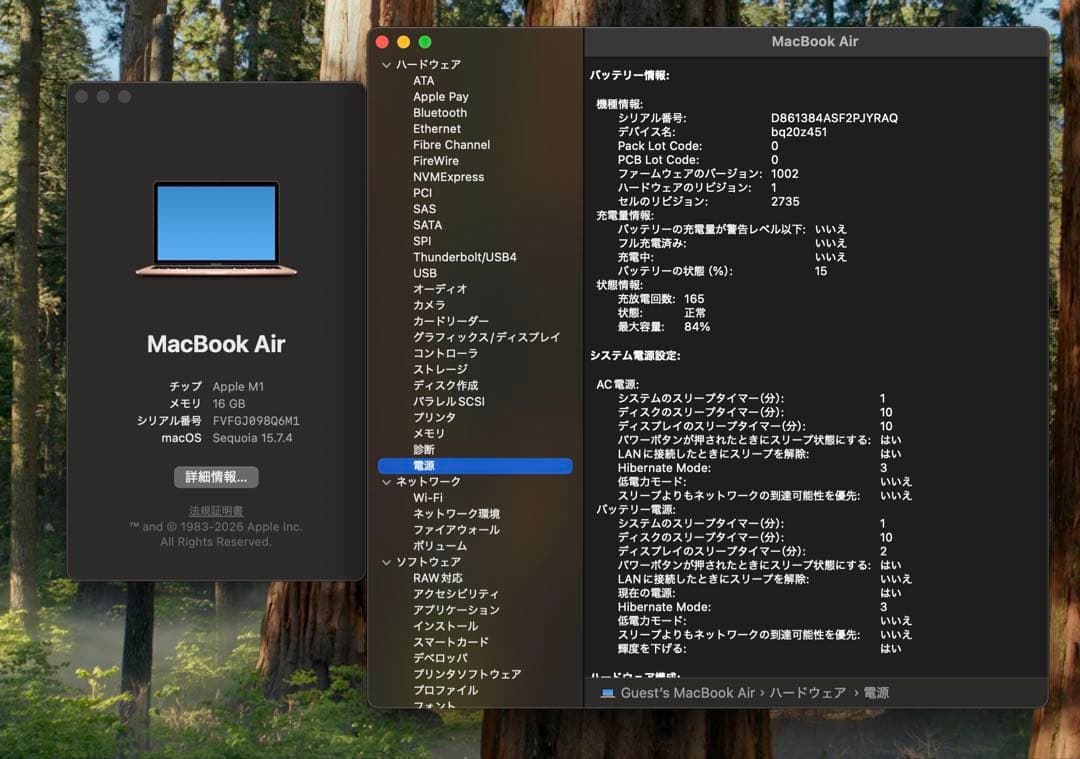
Task: Select Fibre Channel in the sidebar
Action: (452, 145)
